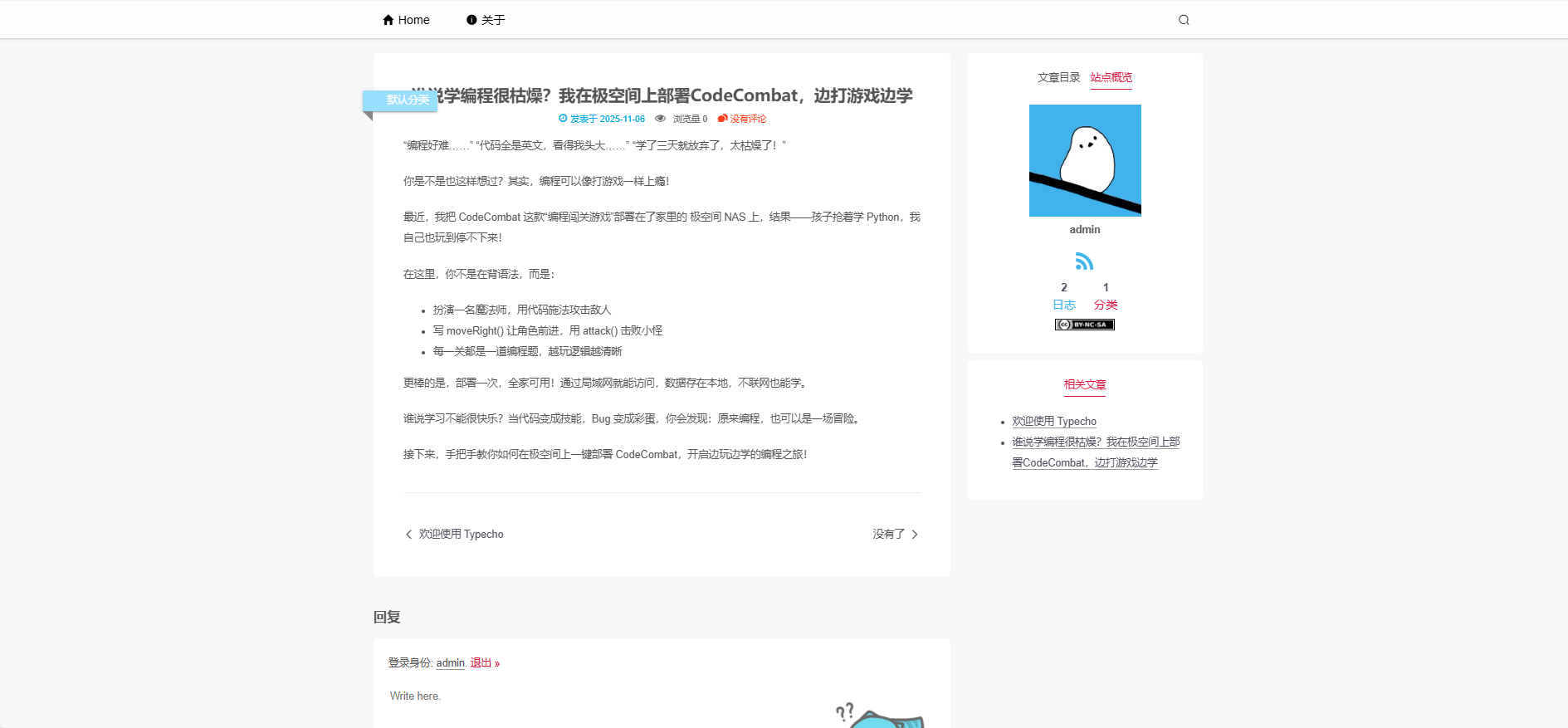Open the RSS feed icon
Image resolution: width=1568 pixels, height=728 pixels.
[1084, 261]
